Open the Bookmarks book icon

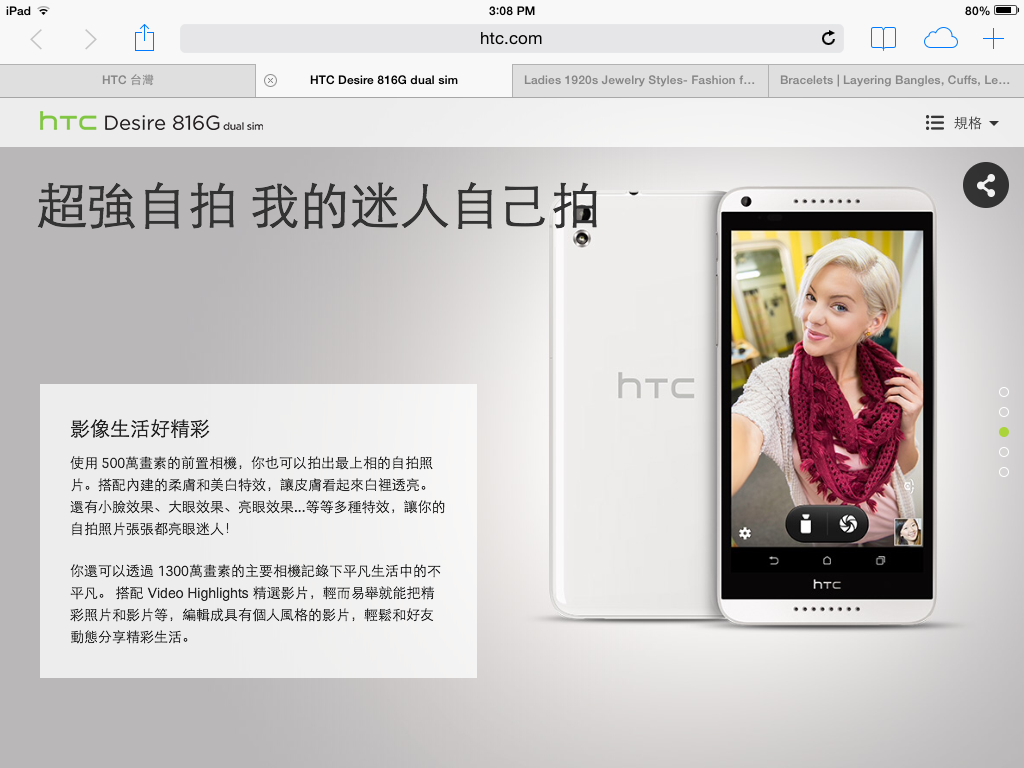coord(883,39)
